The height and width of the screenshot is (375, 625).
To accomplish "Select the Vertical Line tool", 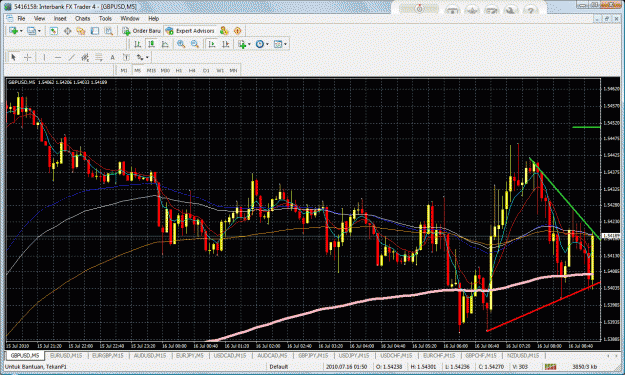I will (44, 58).
